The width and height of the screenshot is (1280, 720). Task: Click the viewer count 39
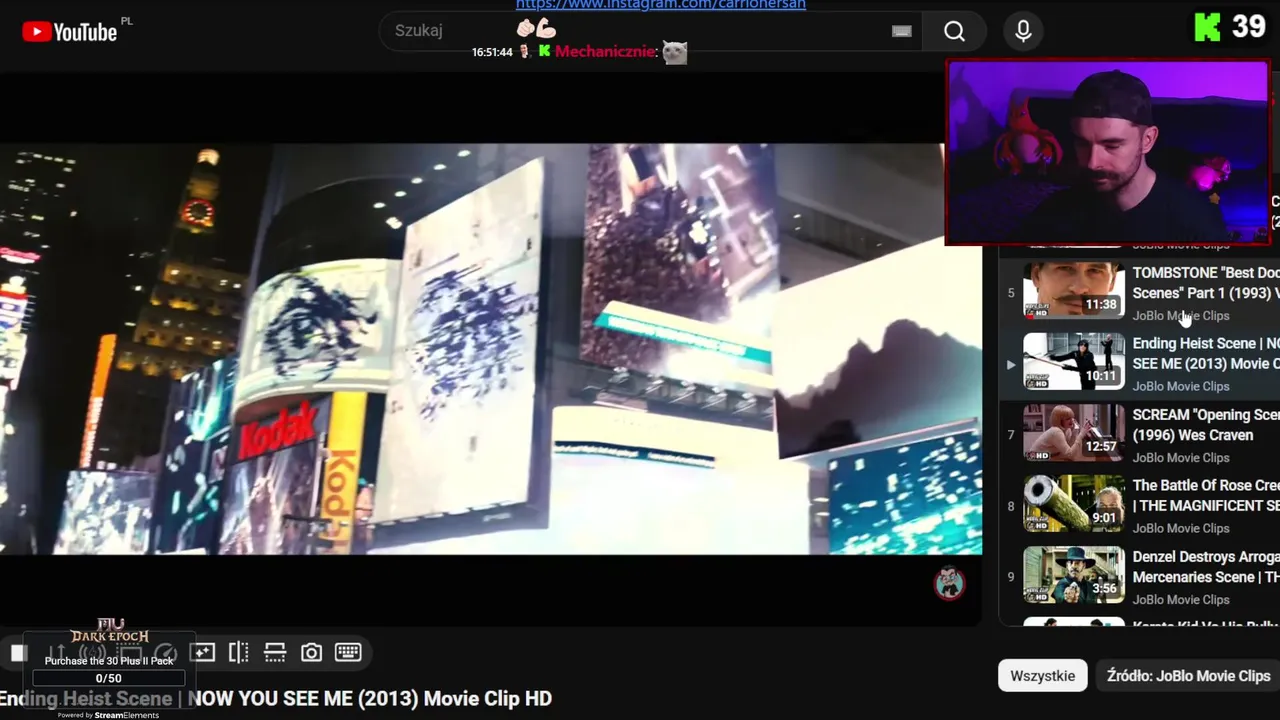pyautogui.click(x=1249, y=27)
